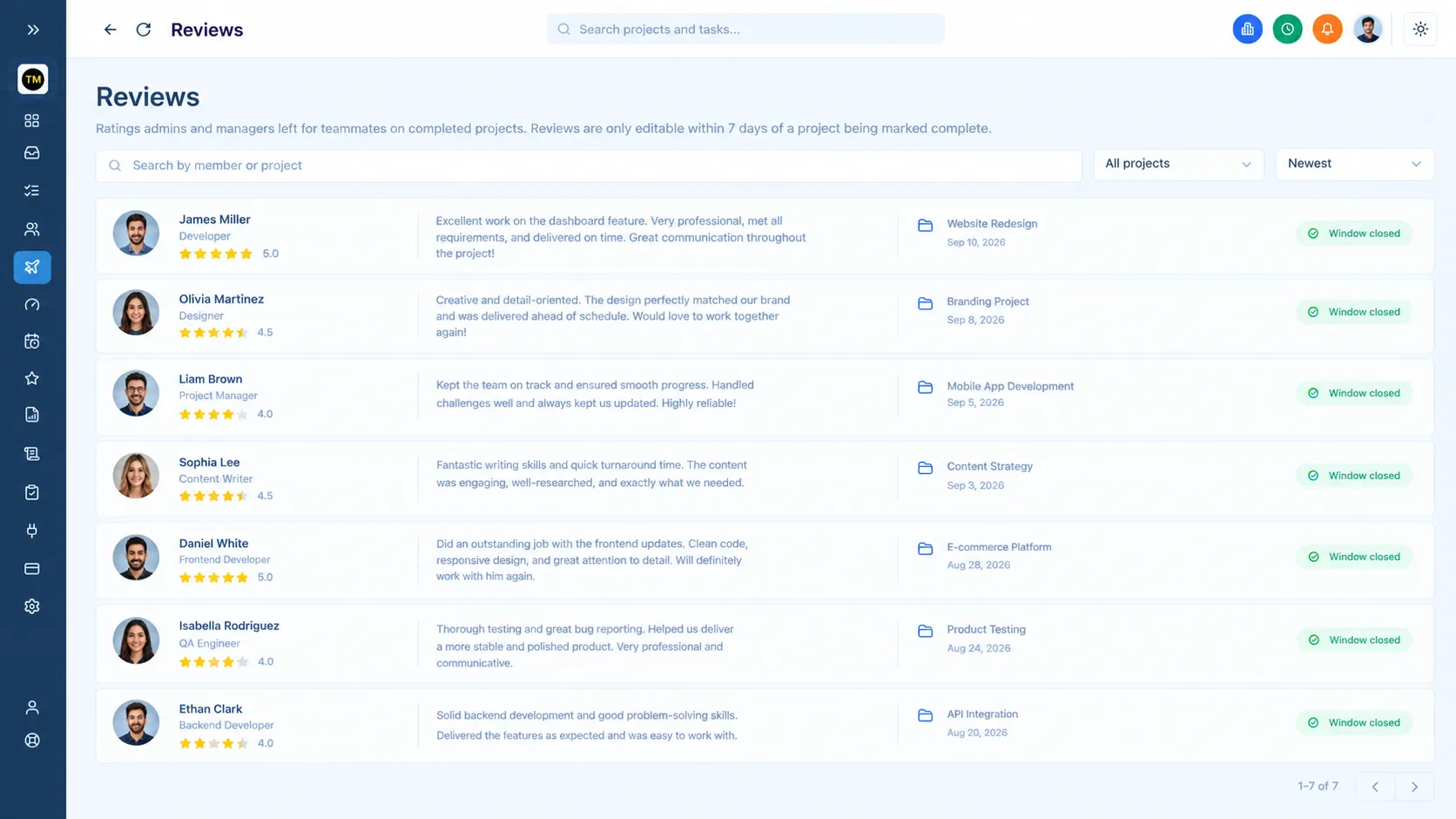Open the 'Website Redesign' project link
Screen dimensions: 1456x819
click(992, 224)
